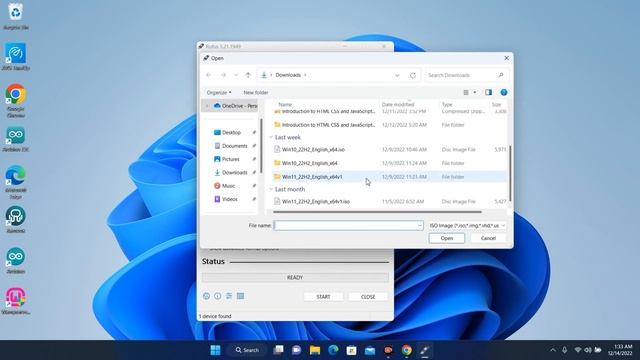
Task: Expand OneDrive in the navigation pane
Action: tap(207, 106)
